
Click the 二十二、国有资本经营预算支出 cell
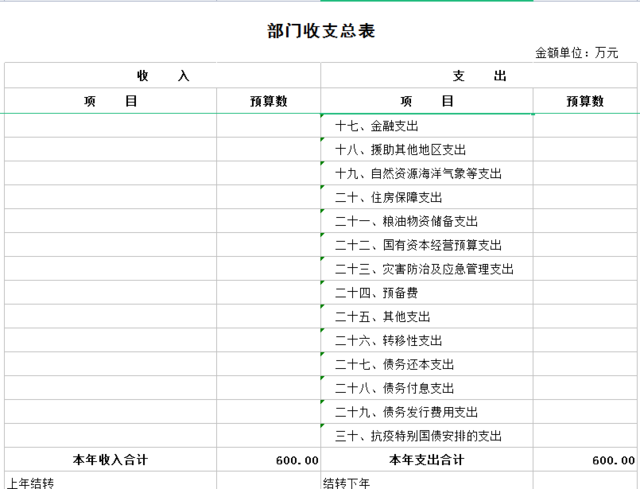click(x=418, y=245)
